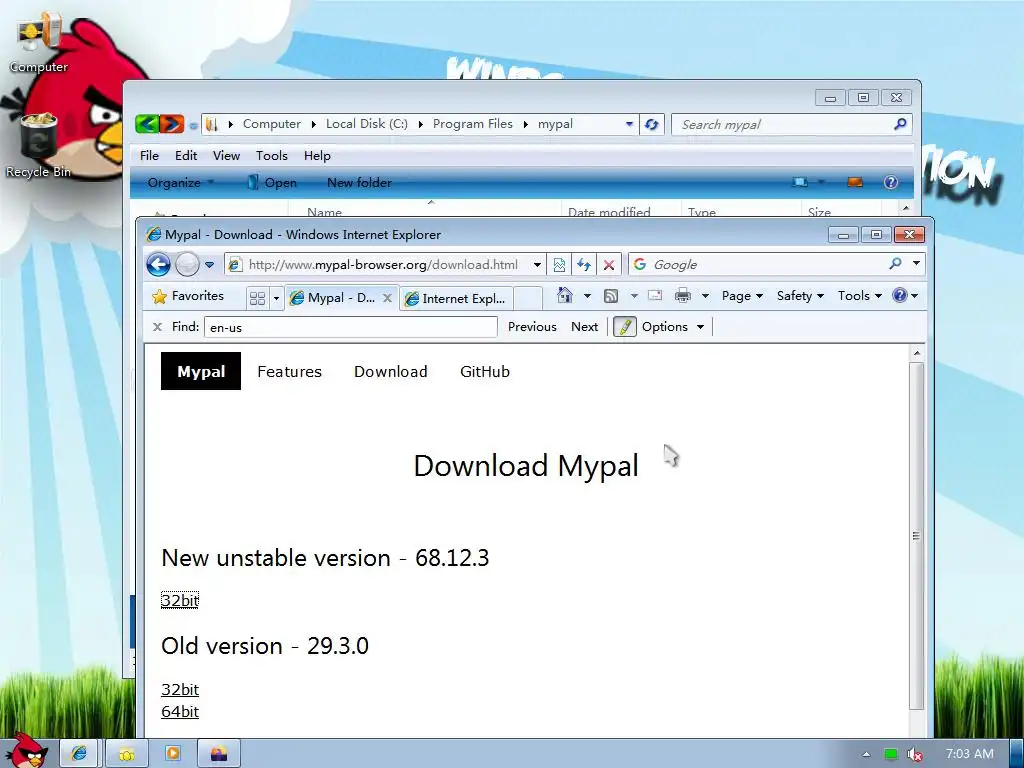This screenshot has width=1024, height=768.
Task: Print page with printer icon
Action: coord(683,295)
